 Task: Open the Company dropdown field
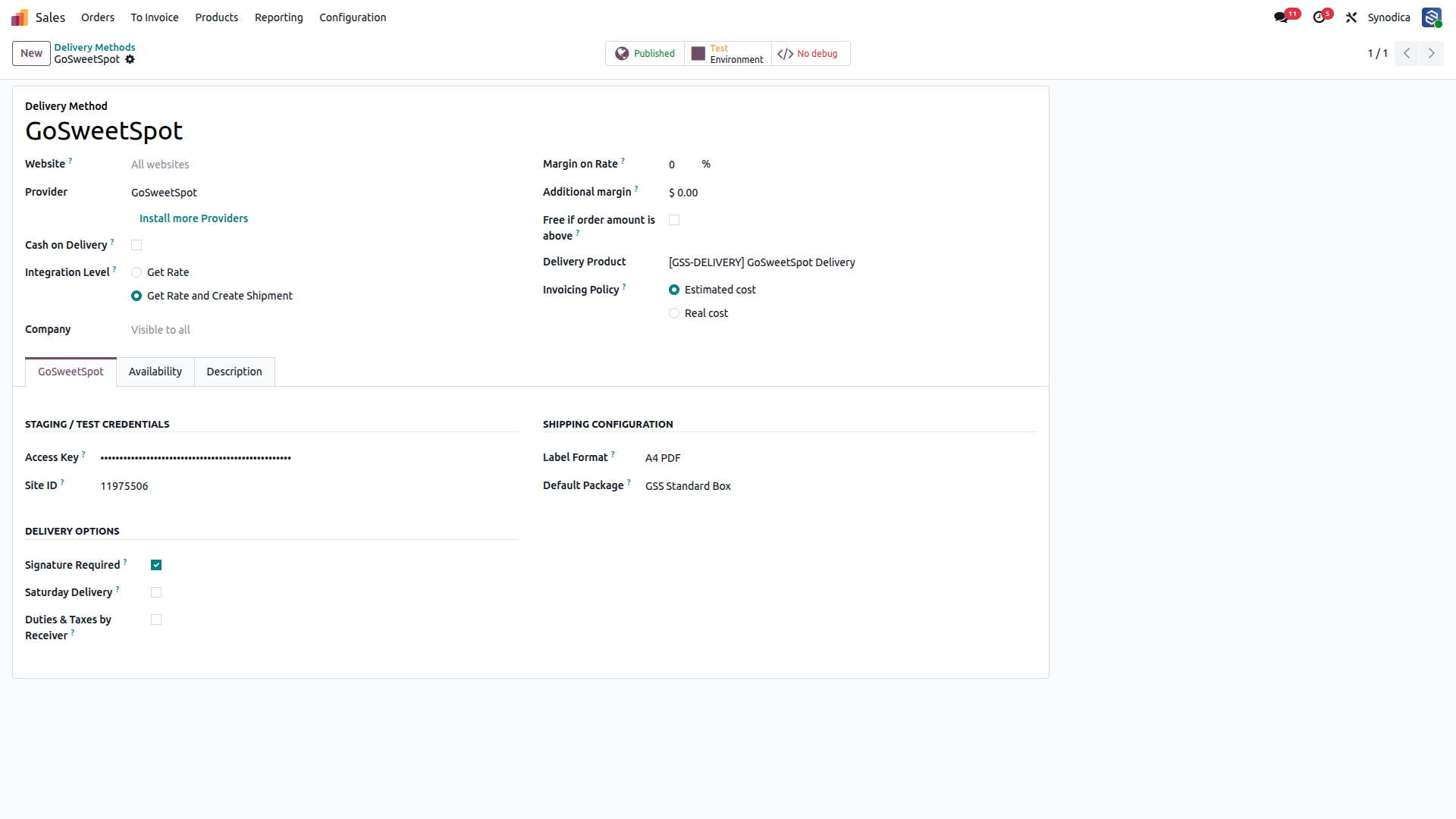coord(325,330)
